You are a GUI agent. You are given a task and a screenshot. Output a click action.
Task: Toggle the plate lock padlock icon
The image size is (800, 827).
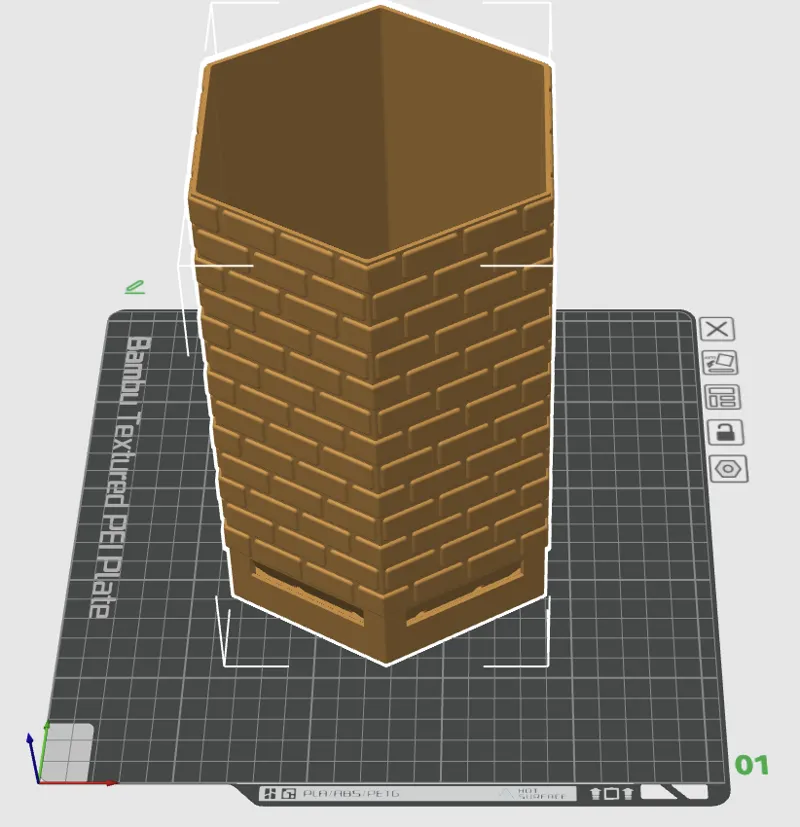pyautogui.click(x=726, y=432)
